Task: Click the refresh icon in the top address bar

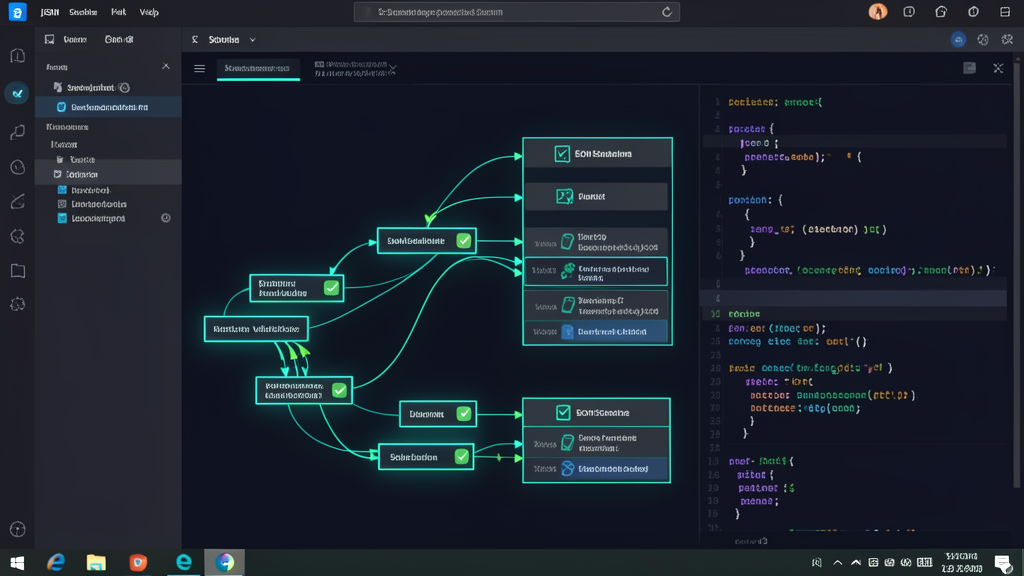Action: coord(667,12)
